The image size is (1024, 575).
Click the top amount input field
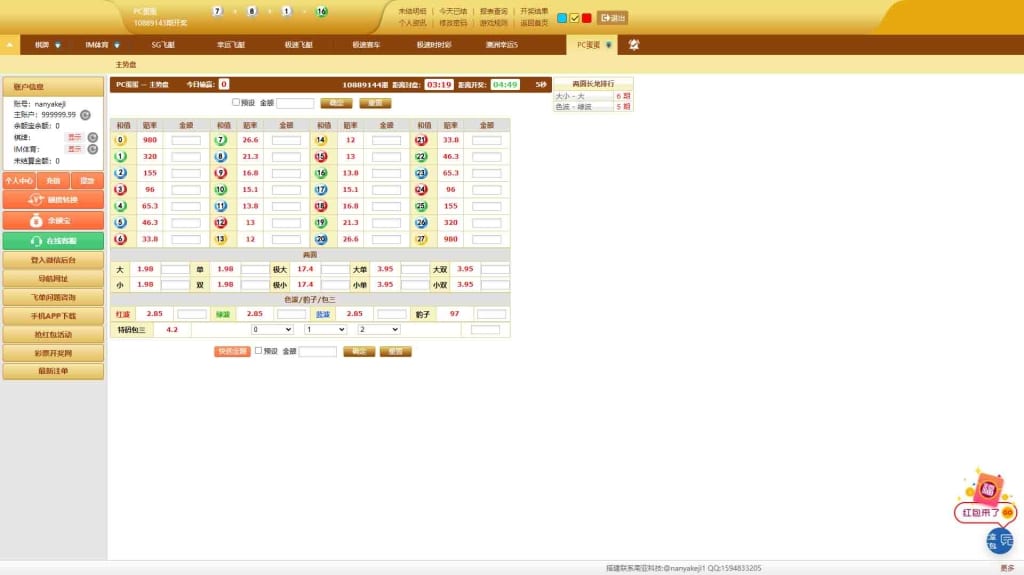point(295,103)
